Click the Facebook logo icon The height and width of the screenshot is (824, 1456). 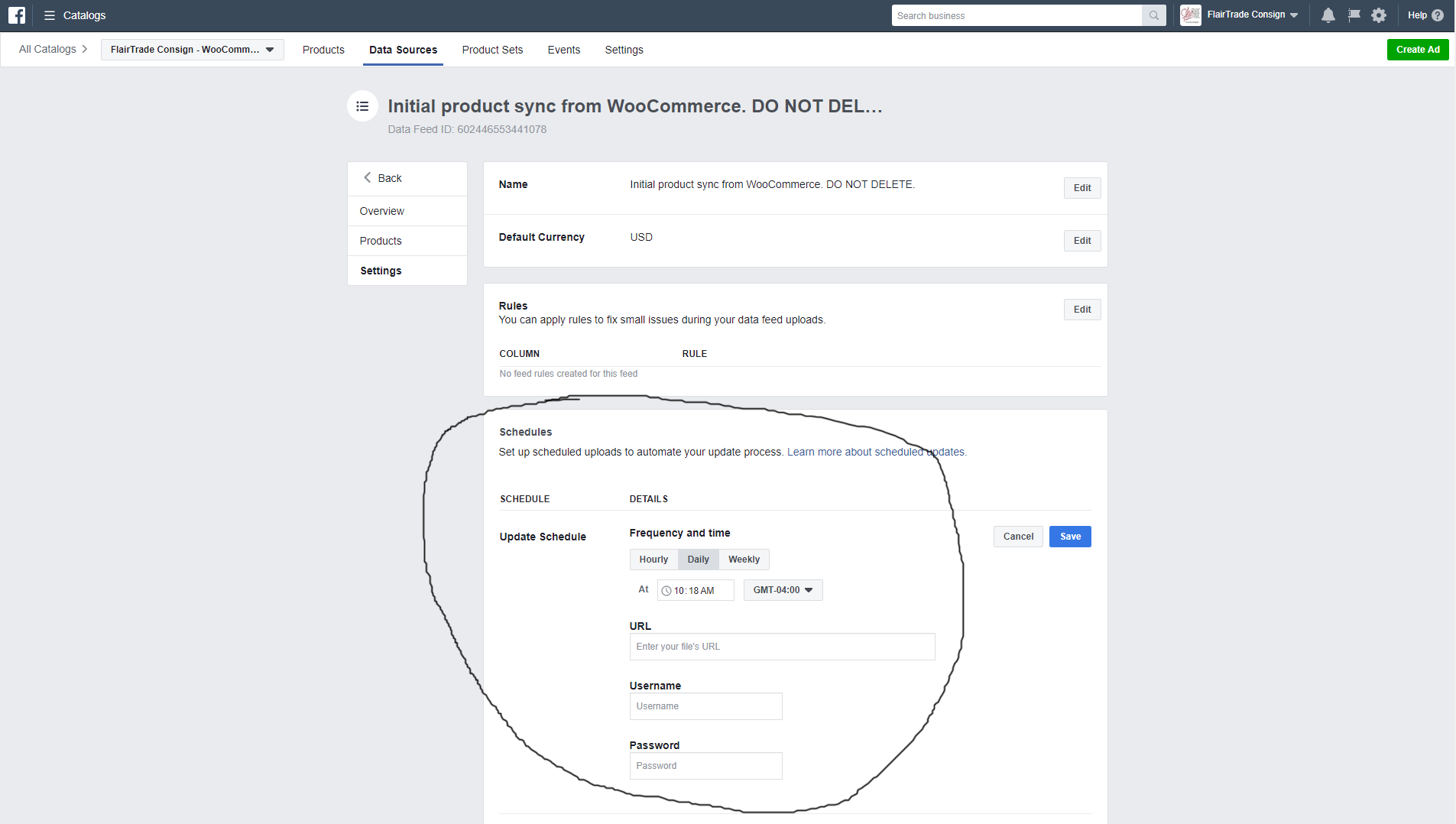coord(17,15)
